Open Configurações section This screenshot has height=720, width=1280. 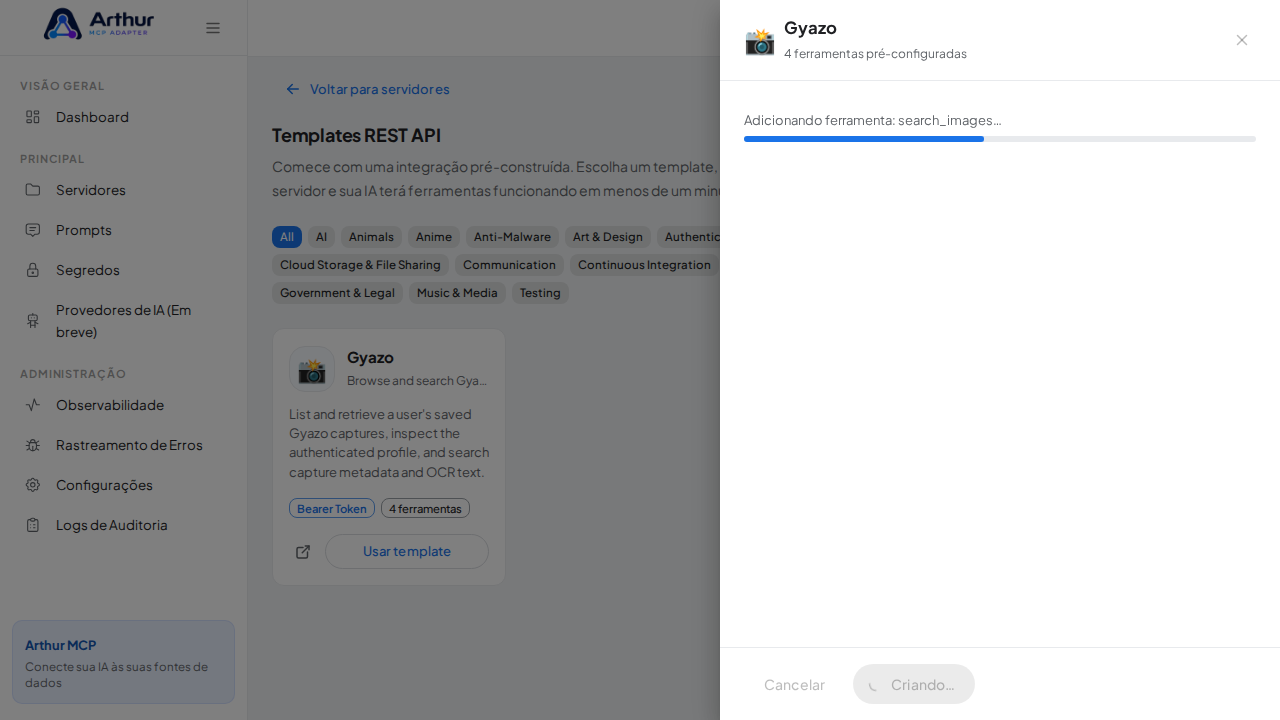(x=123, y=485)
